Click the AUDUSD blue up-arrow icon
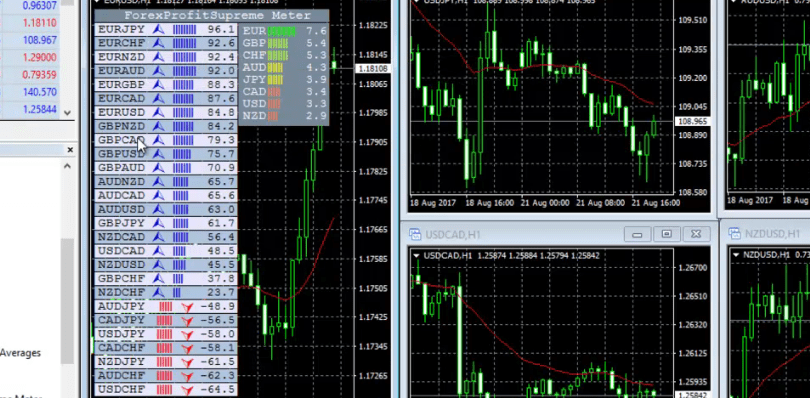This screenshot has height=398, width=810. [x=159, y=210]
